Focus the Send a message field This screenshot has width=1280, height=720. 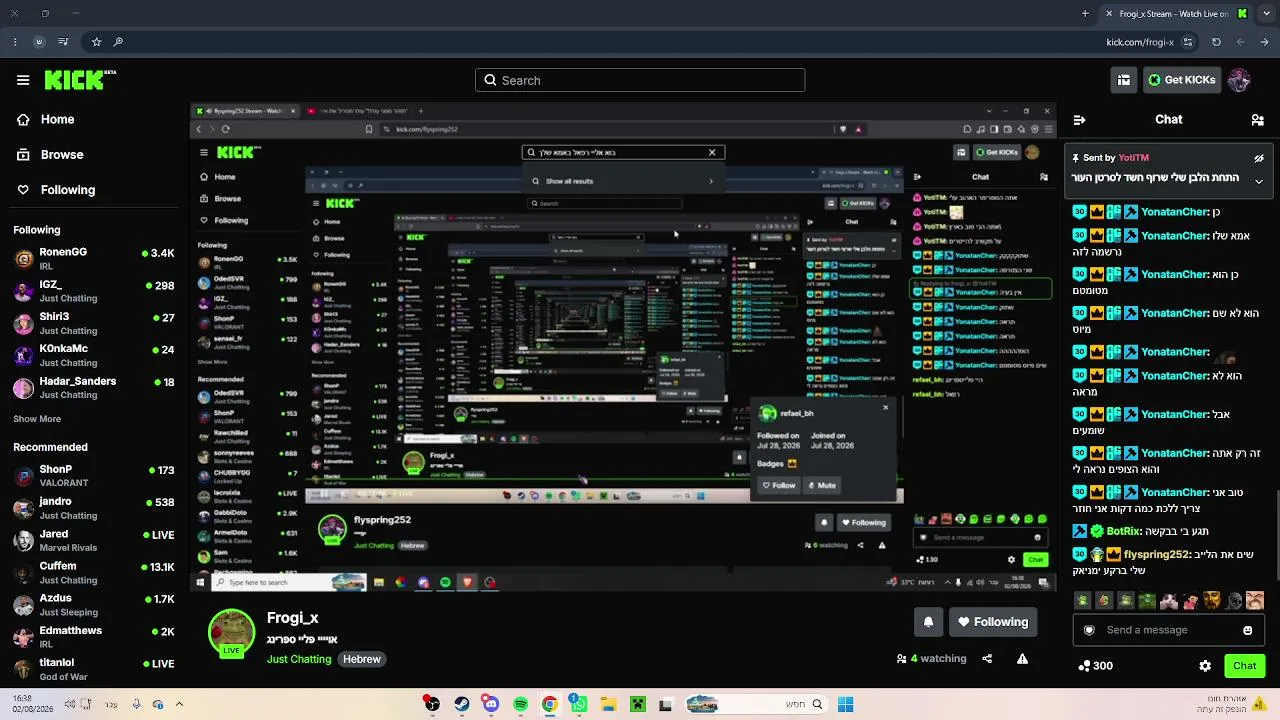tap(1168, 630)
